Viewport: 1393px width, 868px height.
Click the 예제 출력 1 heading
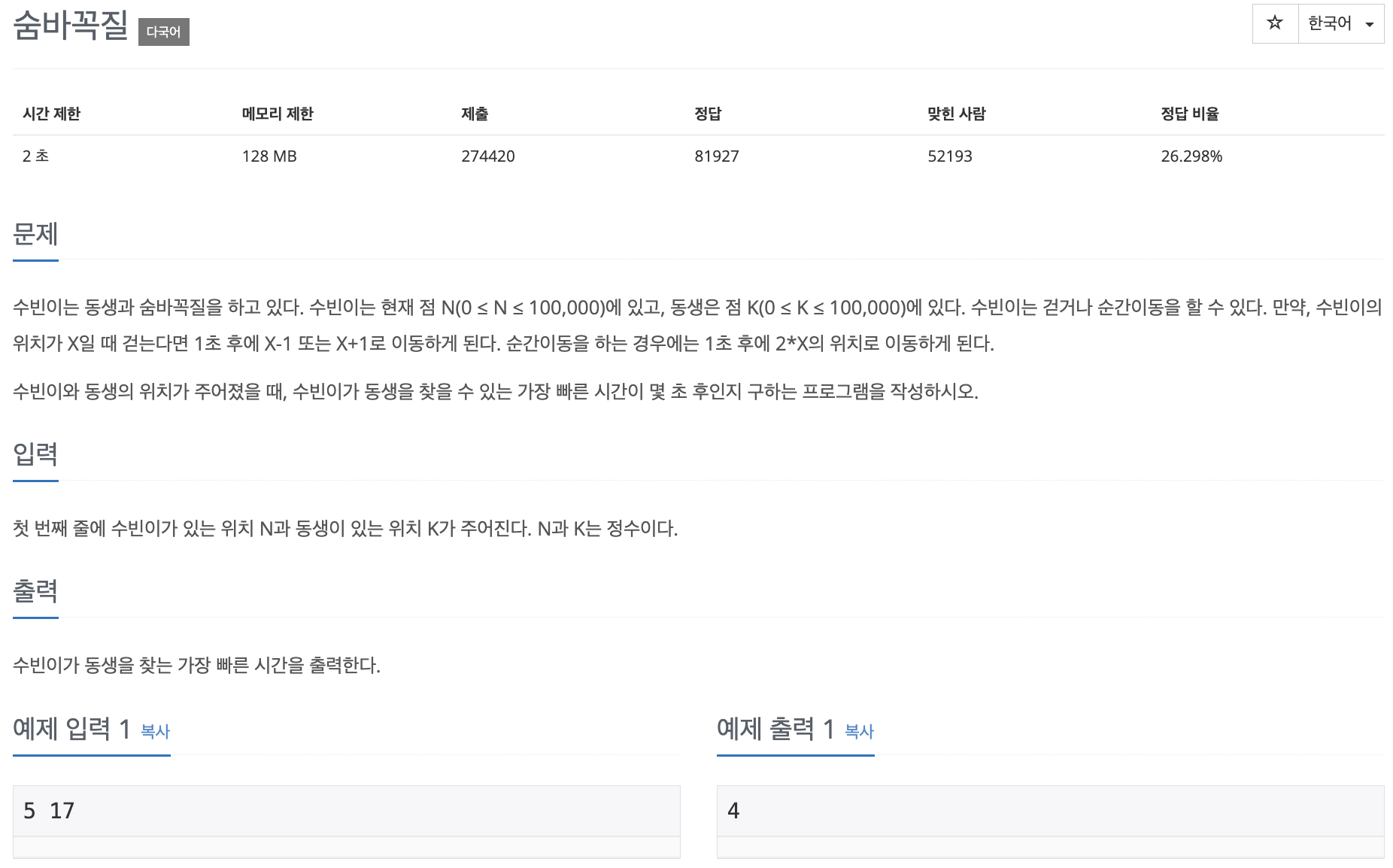(775, 728)
